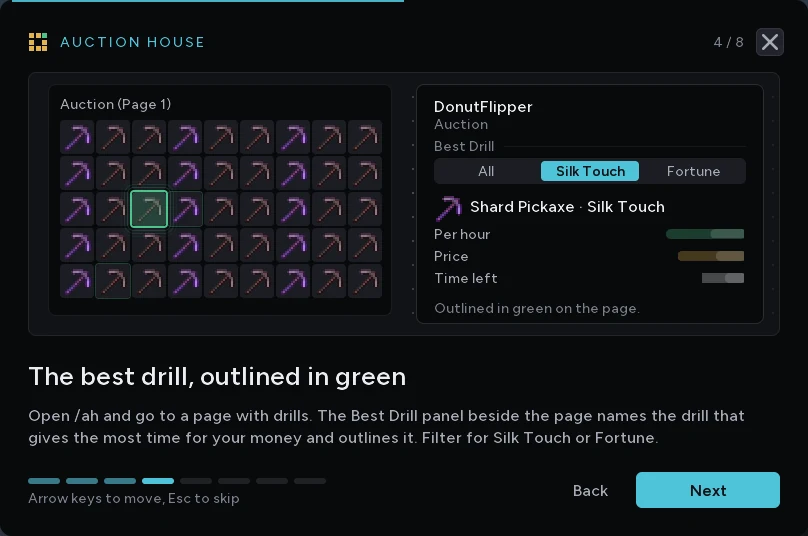
Task: Pick the brown pickaxe in row one, column two
Action: click(113, 137)
